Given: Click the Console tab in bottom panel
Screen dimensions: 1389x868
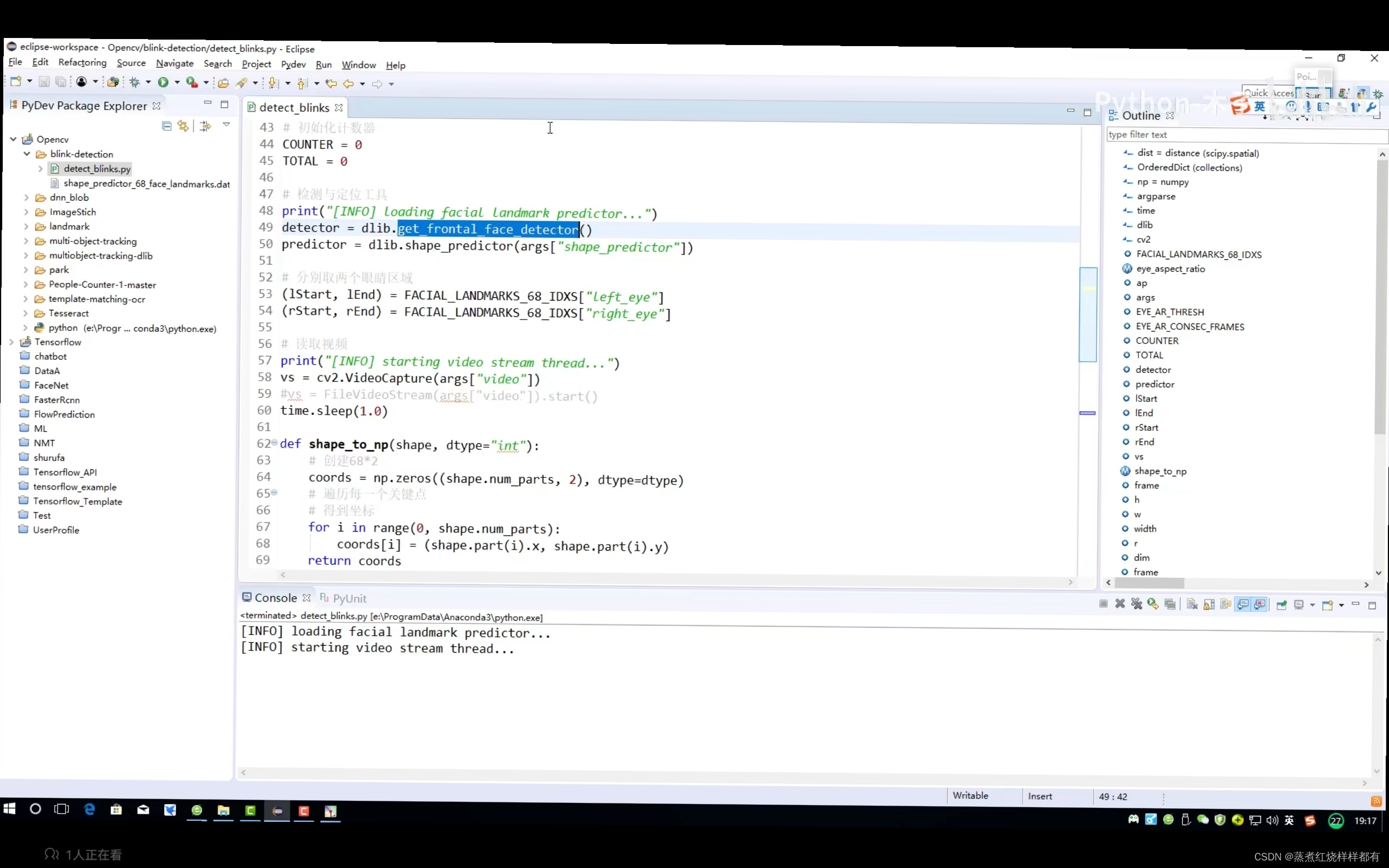Looking at the screenshot, I should (276, 597).
